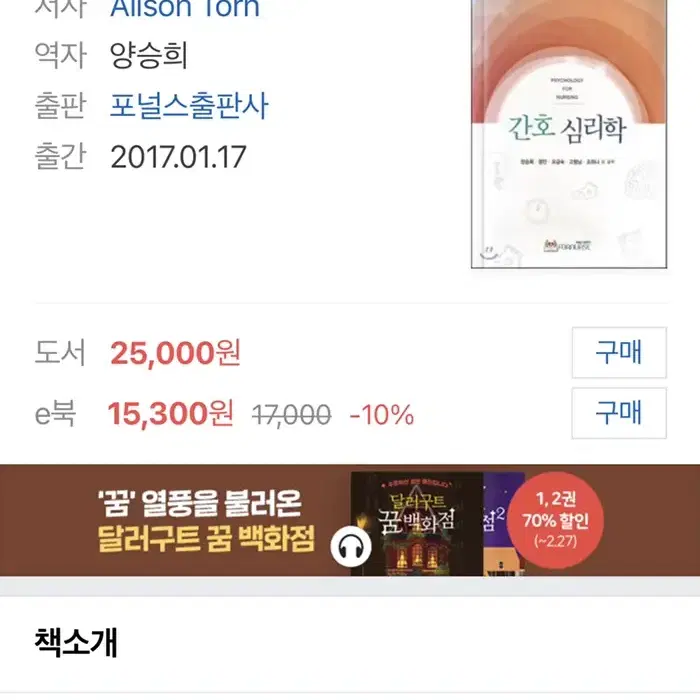Click the struck-through 17,000 original price
This screenshot has height=700, width=700.
point(292,415)
